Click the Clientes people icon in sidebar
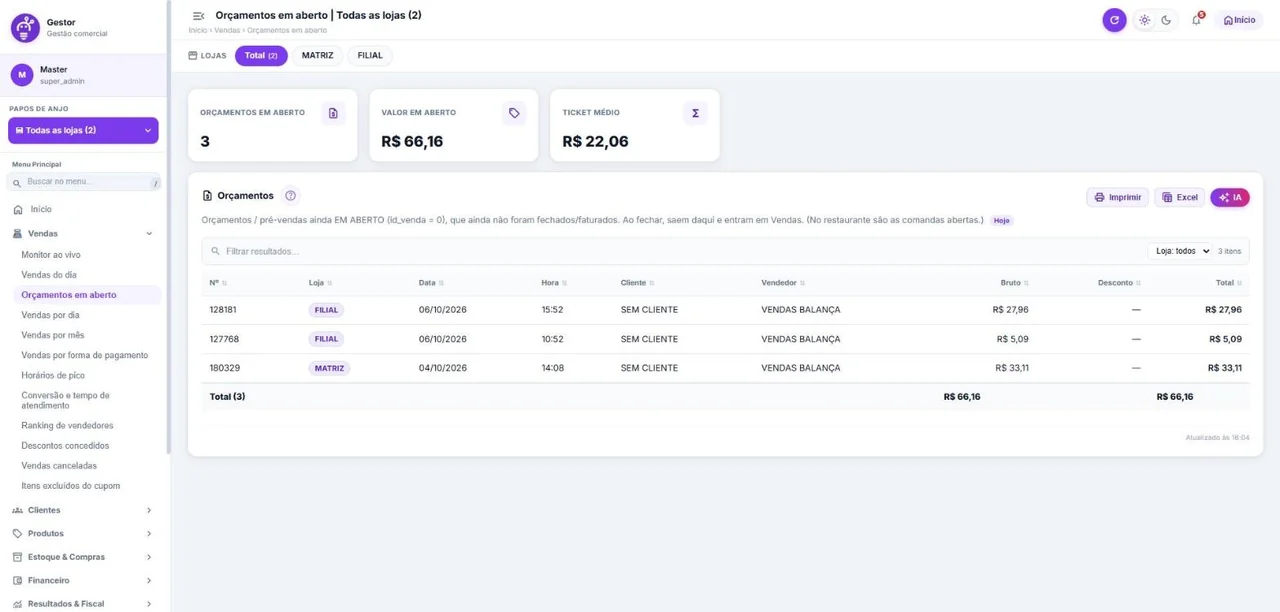Image resolution: width=1280 pixels, height=612 pixels. coord(17,510)
